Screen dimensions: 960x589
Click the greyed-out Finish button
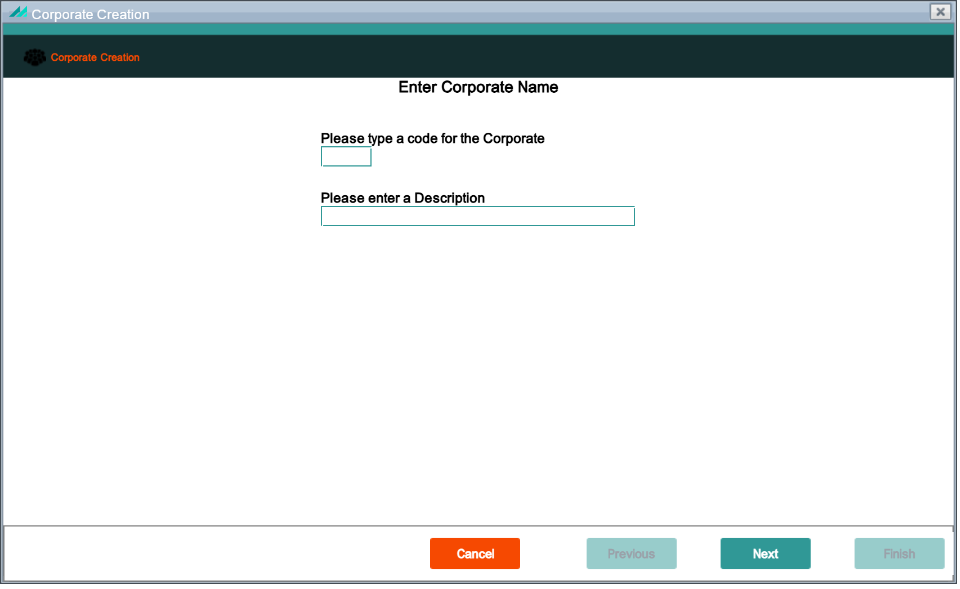click(899, 553)
